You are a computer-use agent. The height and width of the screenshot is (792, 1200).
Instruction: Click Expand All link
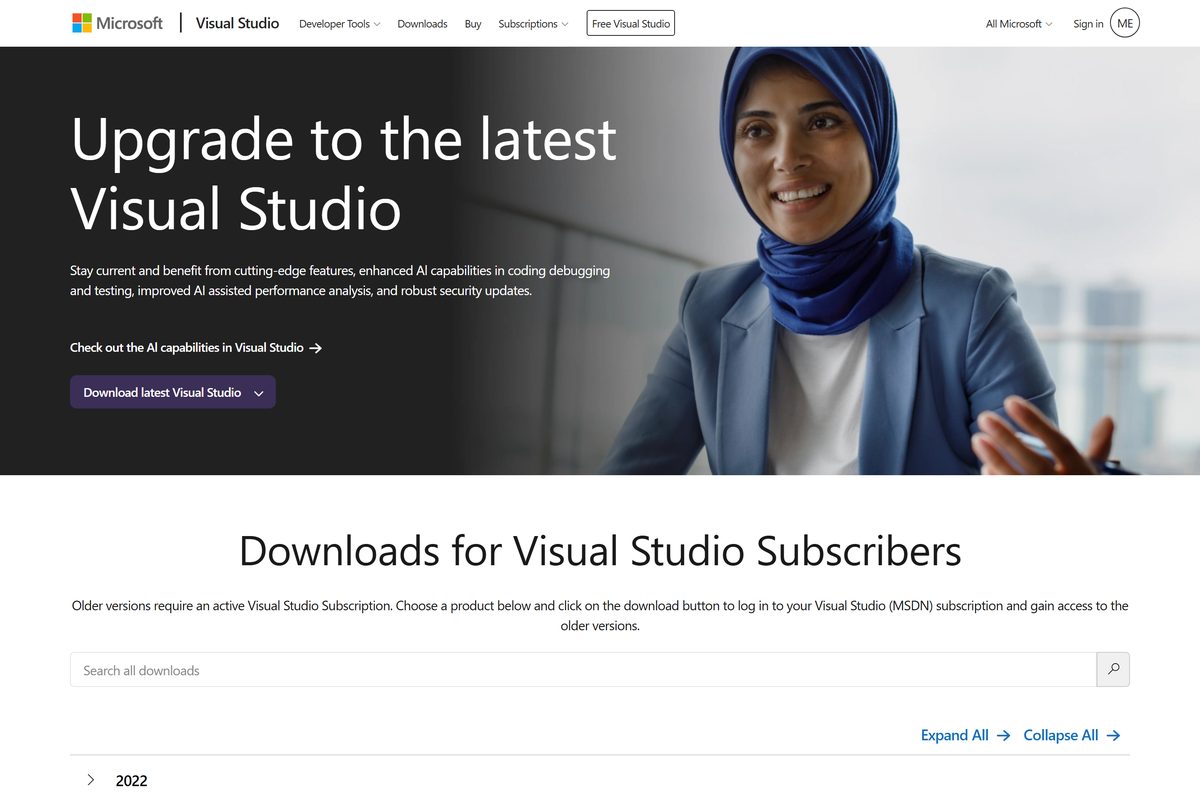pyautogui.click(x=954, y=735)
